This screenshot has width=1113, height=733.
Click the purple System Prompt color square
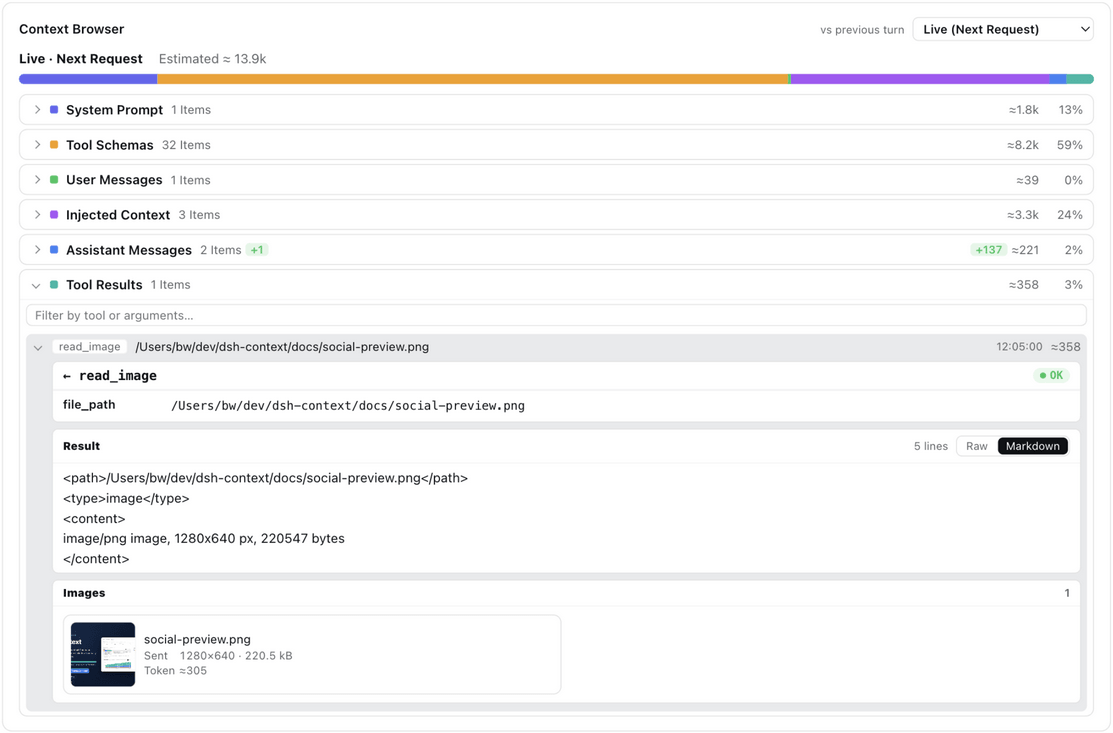click(54, 110)
